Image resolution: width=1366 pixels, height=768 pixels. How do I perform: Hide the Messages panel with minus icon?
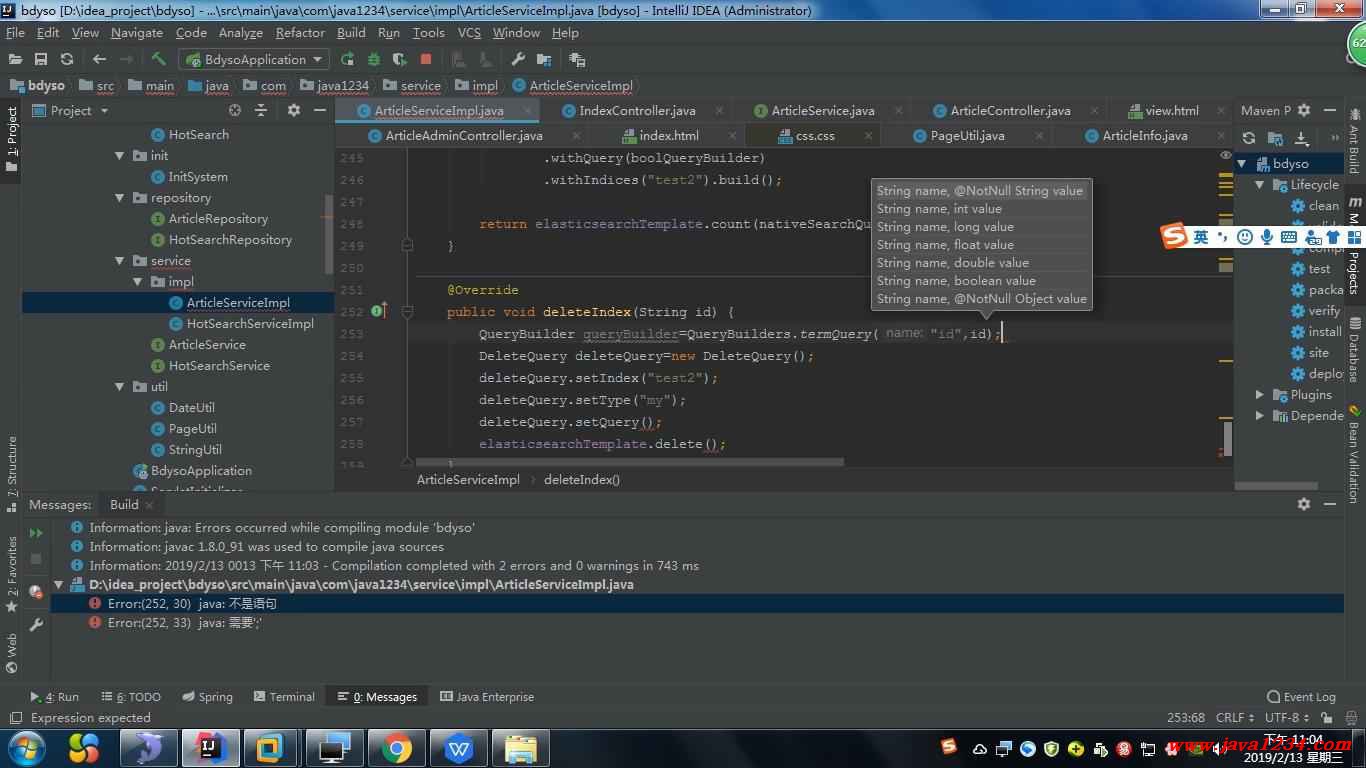click(x=1331, y=504)
